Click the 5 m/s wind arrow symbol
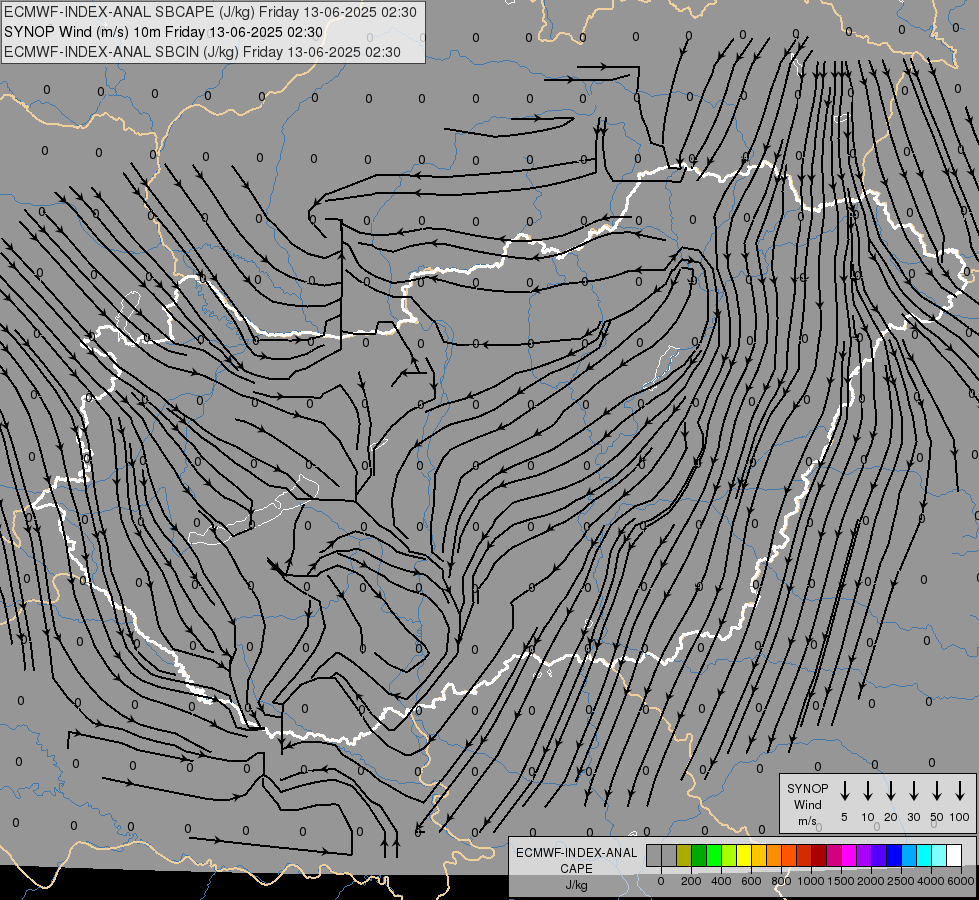The image size is (979, 900). pos(845,791)
